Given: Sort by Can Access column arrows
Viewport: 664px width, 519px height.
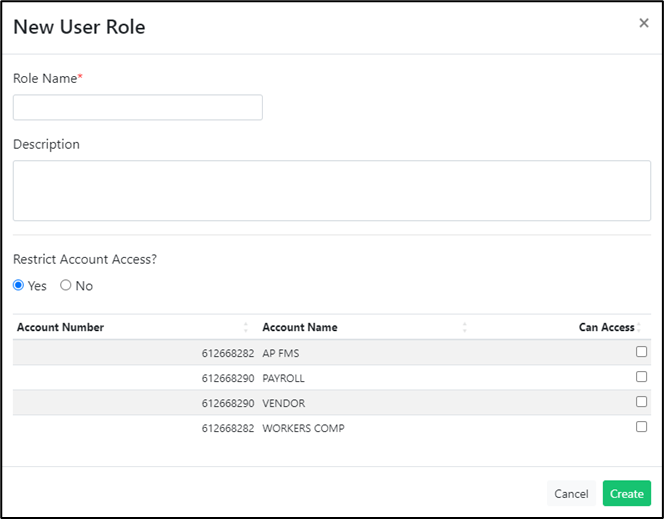Looking at the screenshot, I should (639, 327).
